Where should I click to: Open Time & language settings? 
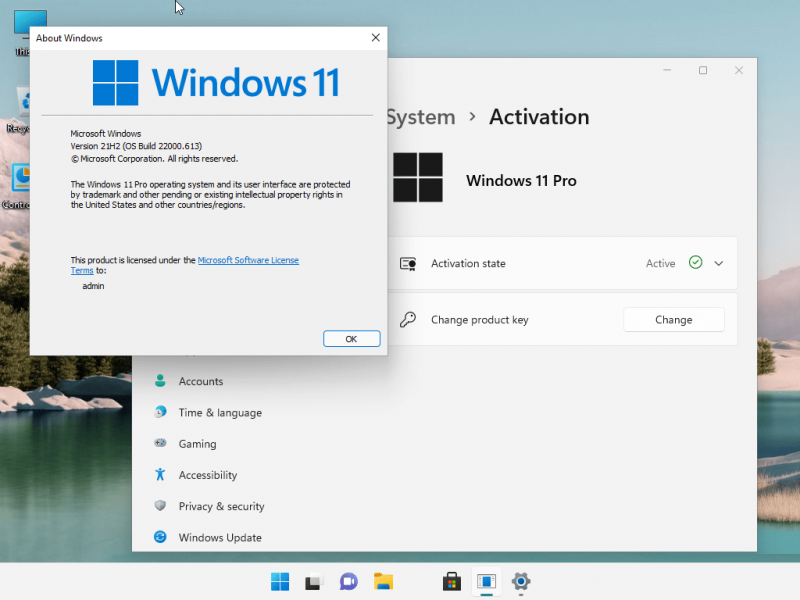(x=221, y=412)
